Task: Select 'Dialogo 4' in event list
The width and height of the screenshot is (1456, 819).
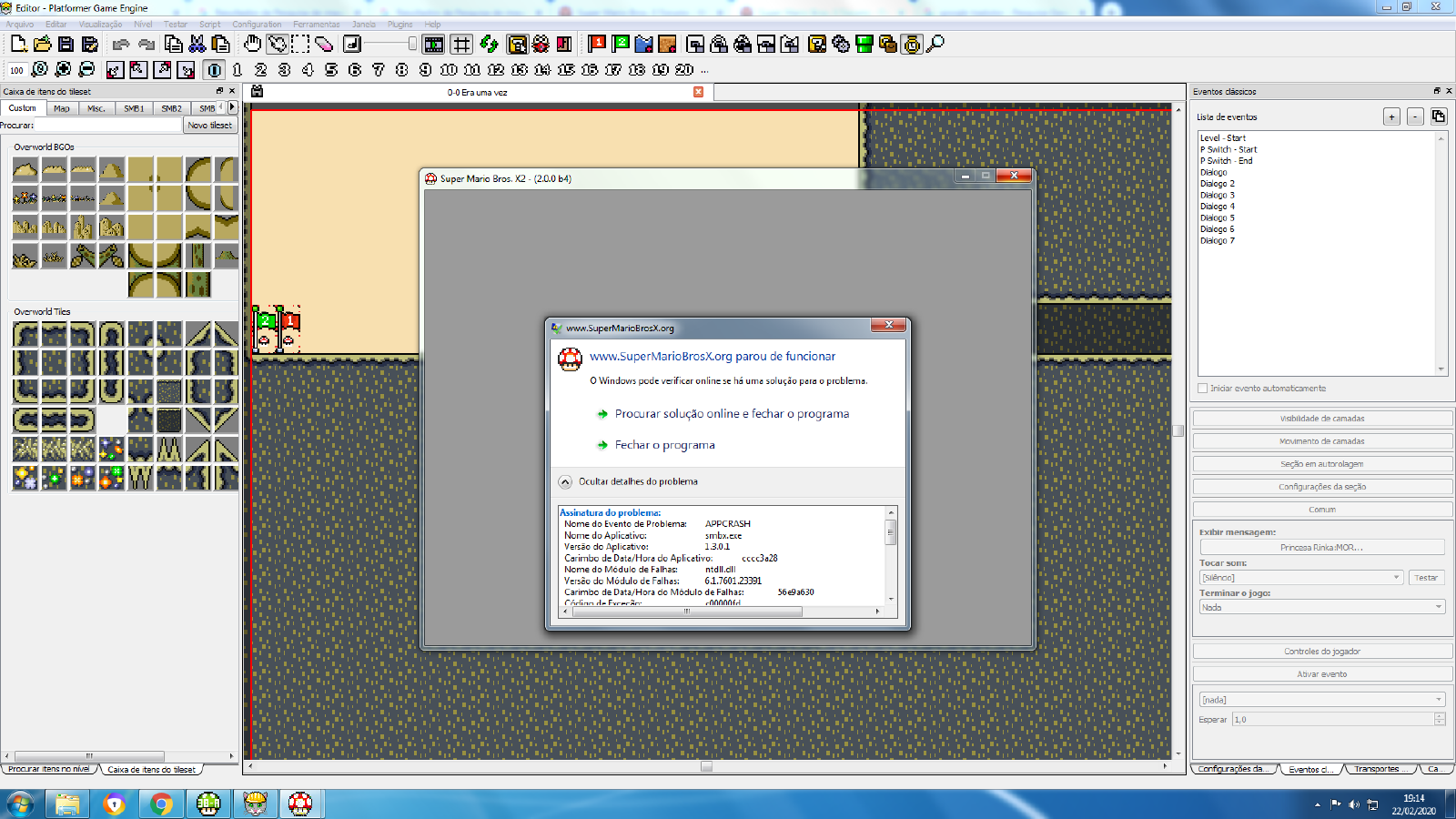Action: pyautogui.click(x=1217, y=207)
